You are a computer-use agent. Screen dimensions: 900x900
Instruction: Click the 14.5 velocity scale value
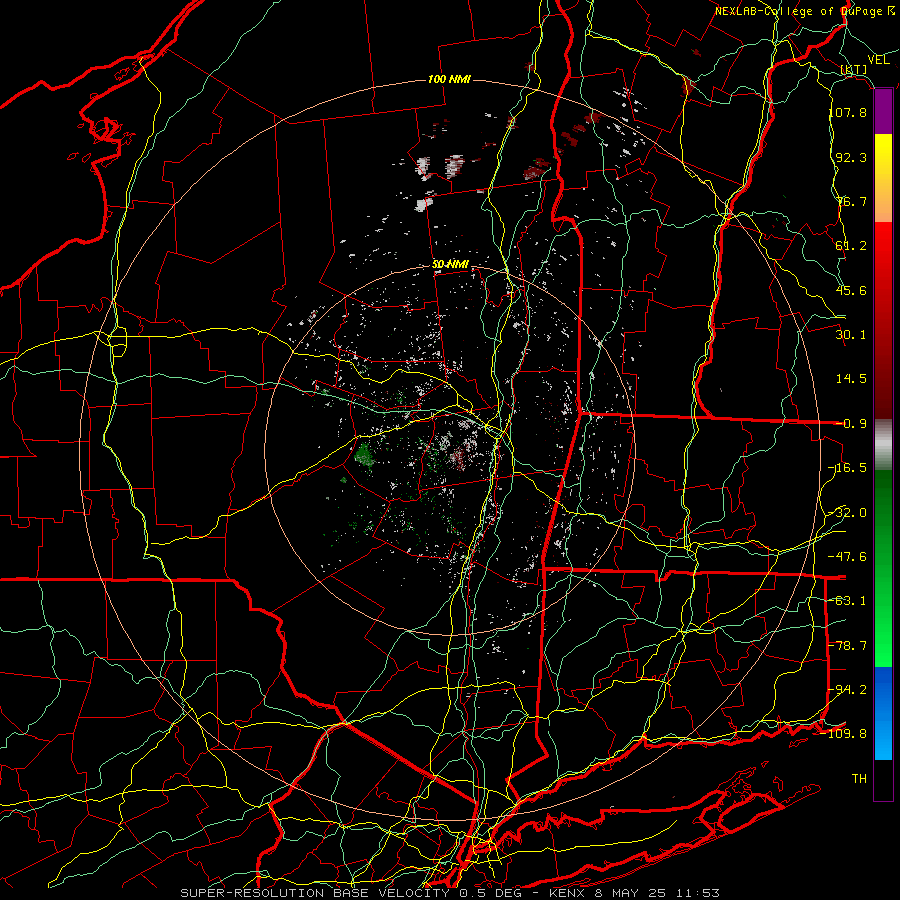(x=851, y=379)
